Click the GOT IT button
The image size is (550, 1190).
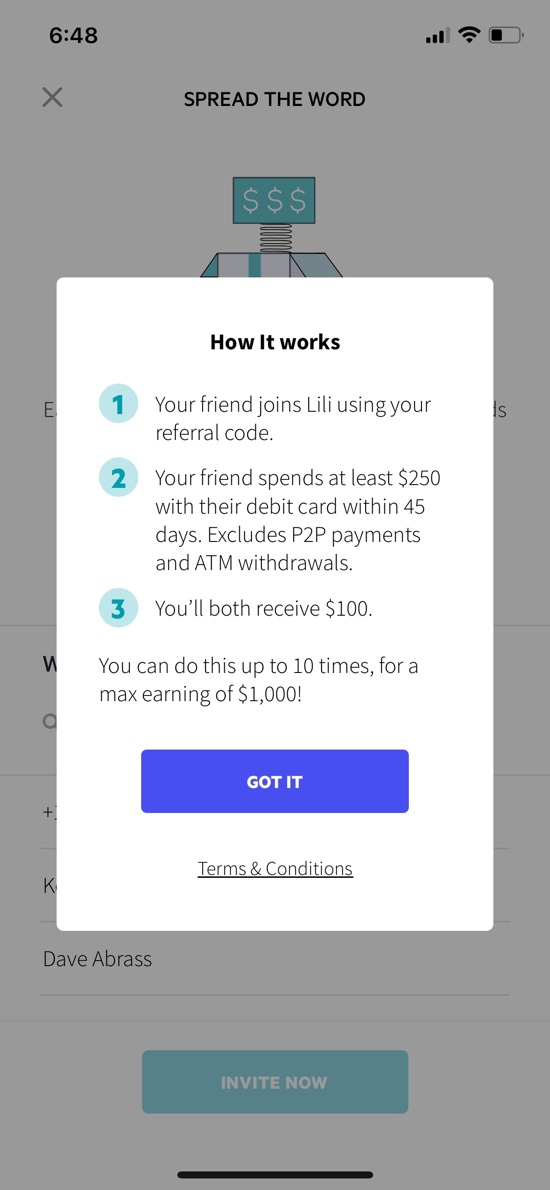(275, 781)
